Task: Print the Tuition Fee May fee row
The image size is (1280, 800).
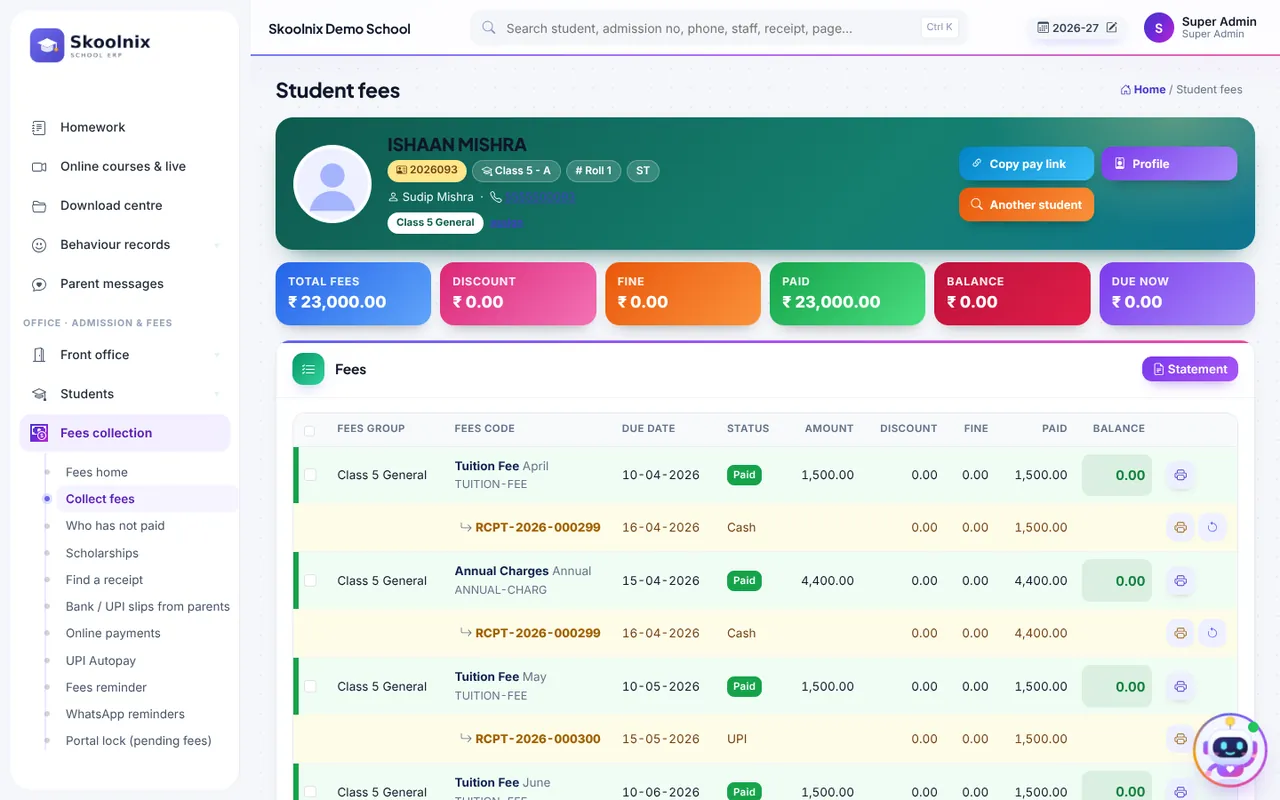Action: pyautogui.click(x=1180, y=687)
